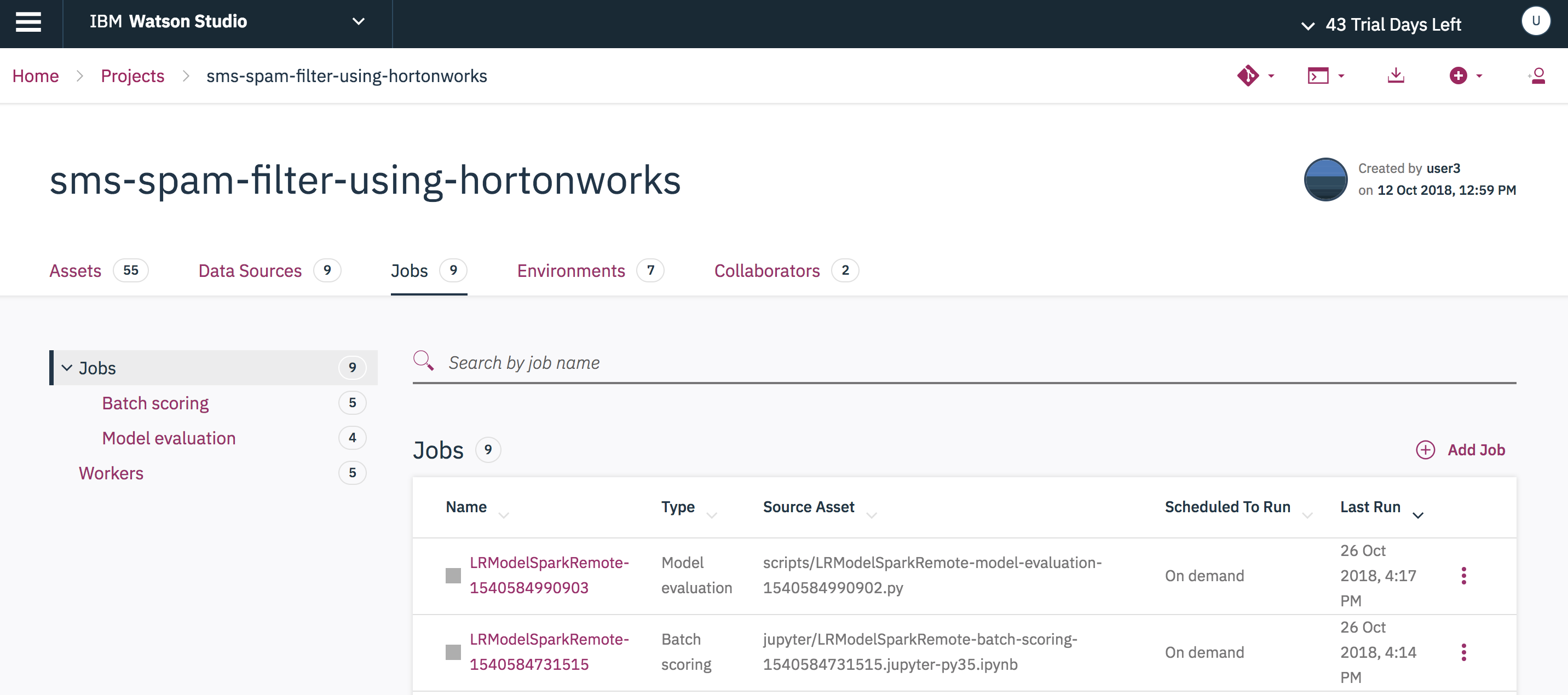Click the Git actions icon
Image resolution: width=1568 pixels, height=695 pixels.
[1248, 76]
